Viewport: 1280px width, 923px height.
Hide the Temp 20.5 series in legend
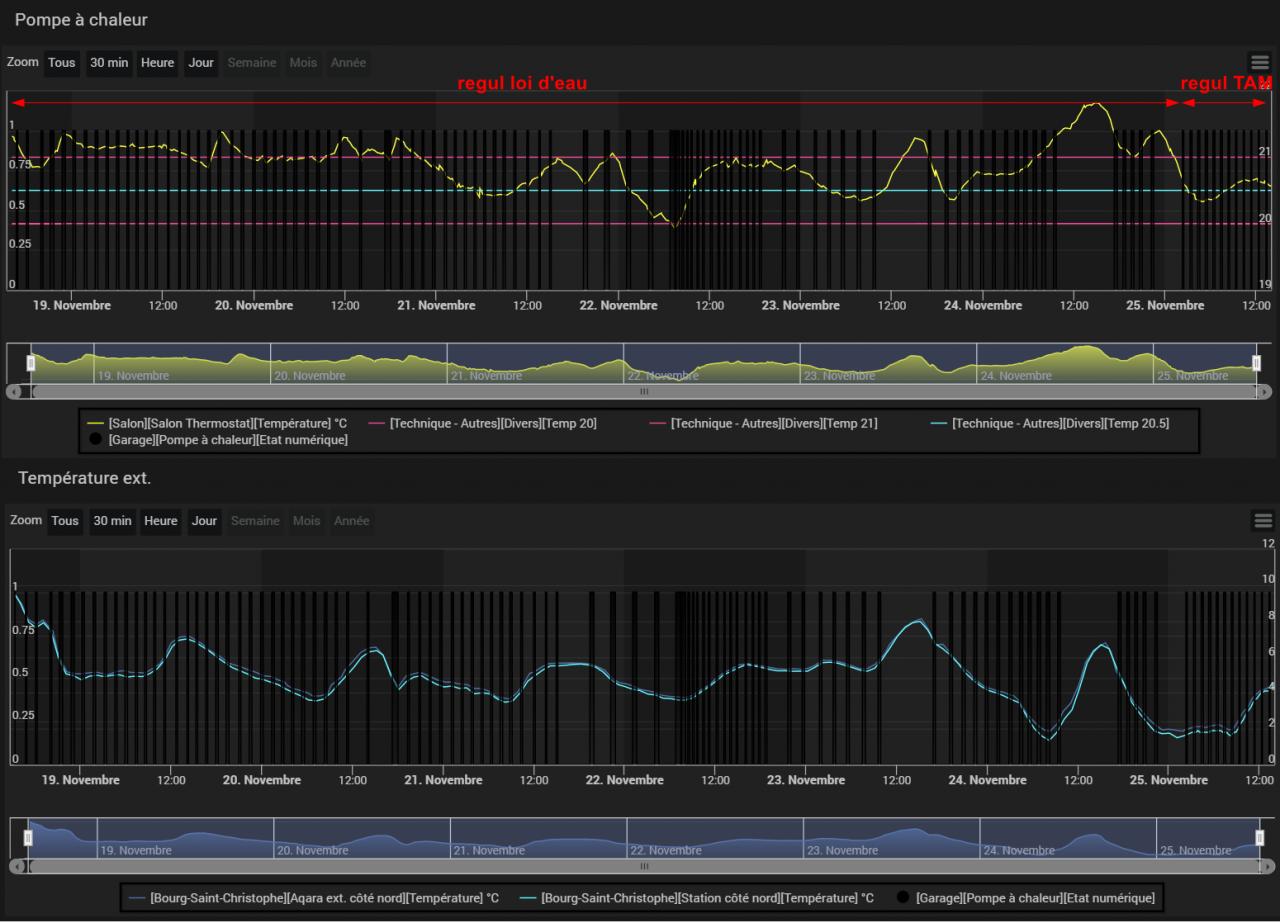click(1050, 423)
